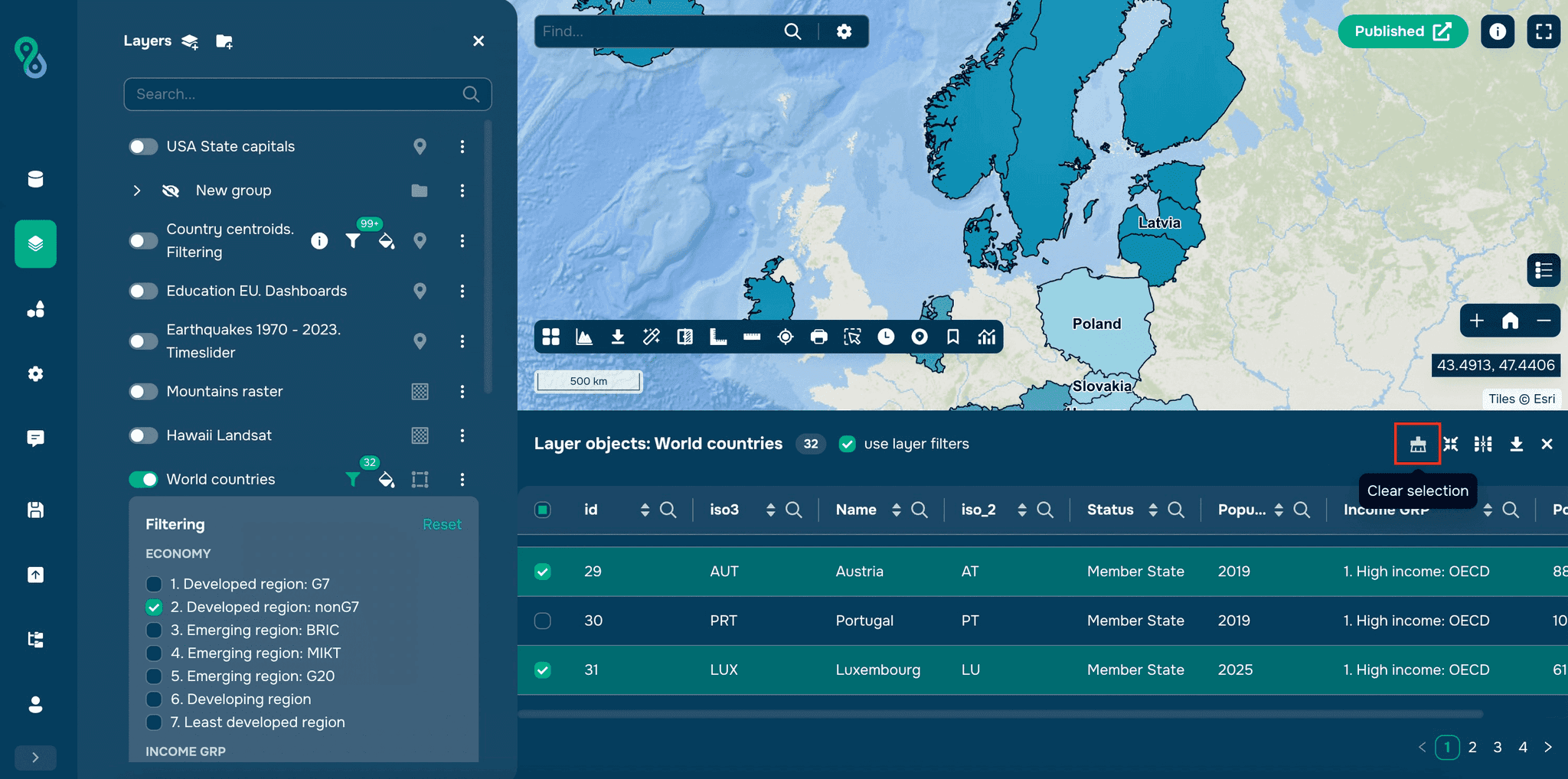This screenshot has height=779, width=1568.
Task: Download the table data via the download icon
Action: (1517, 444)
